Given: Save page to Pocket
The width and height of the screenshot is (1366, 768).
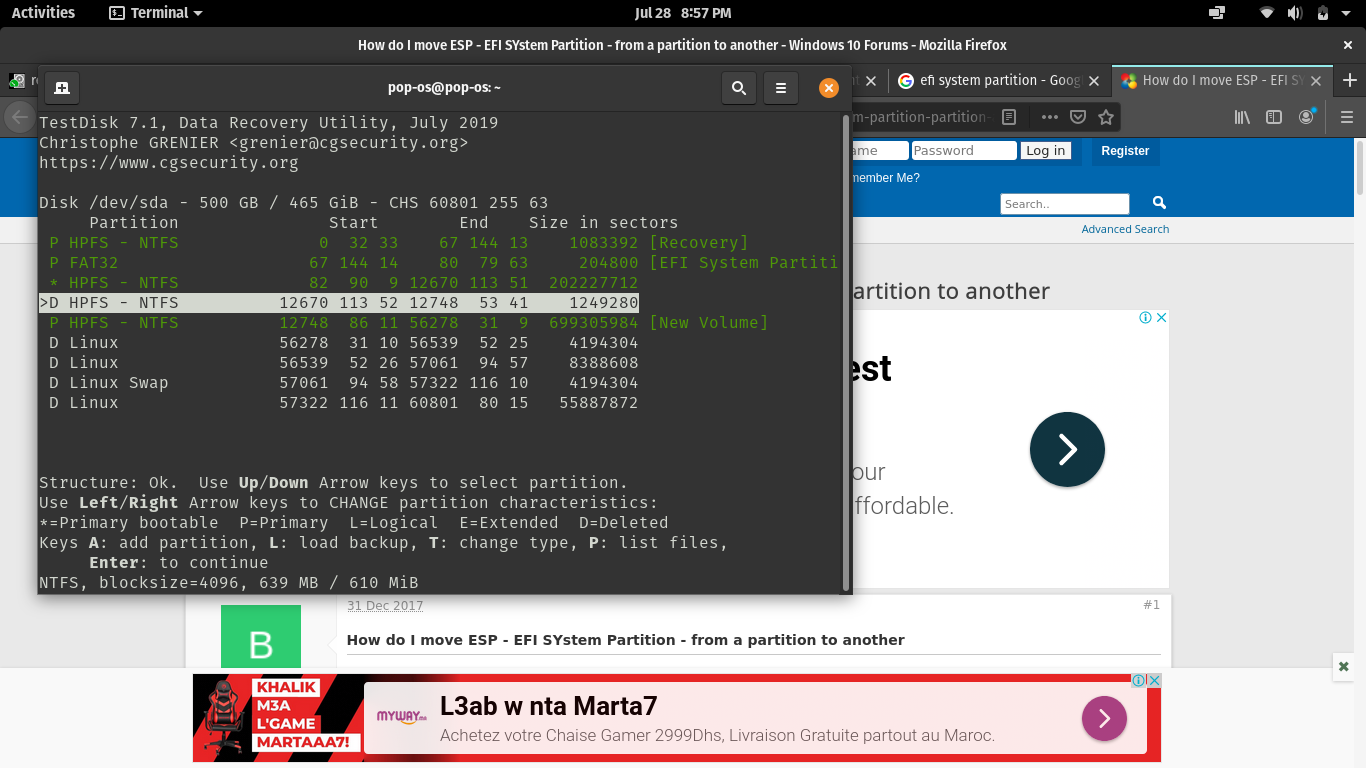Looking at the screenshot, I should pos(1078,117).
